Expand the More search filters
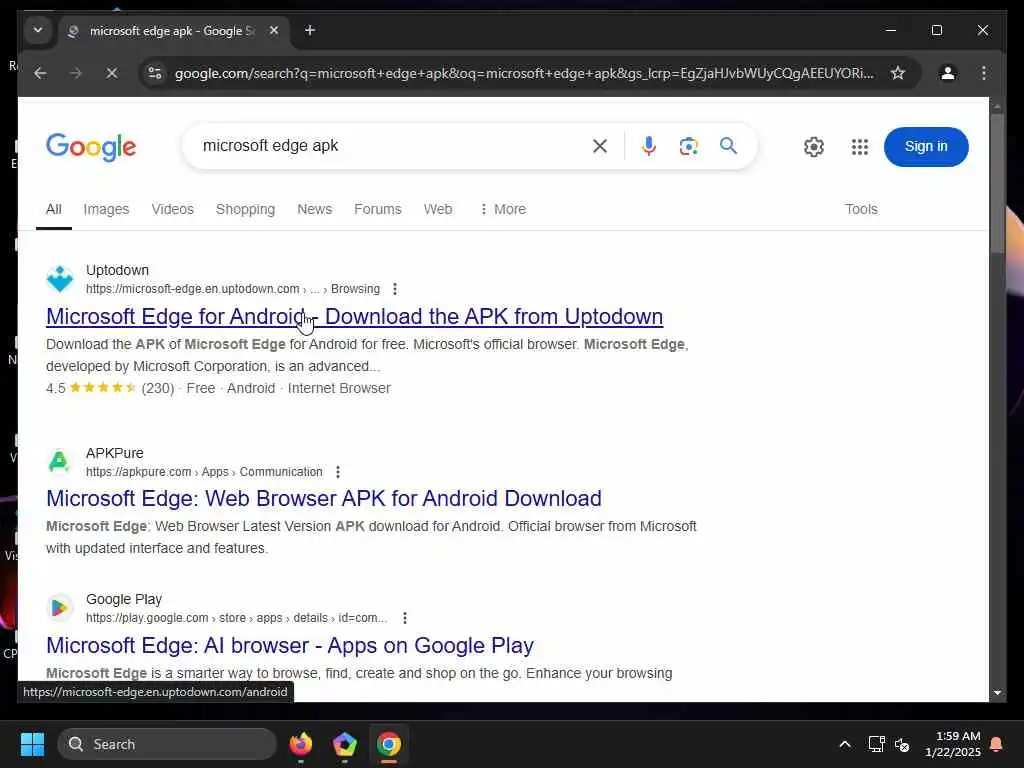Screen dimensions: 1024x768 502,210
